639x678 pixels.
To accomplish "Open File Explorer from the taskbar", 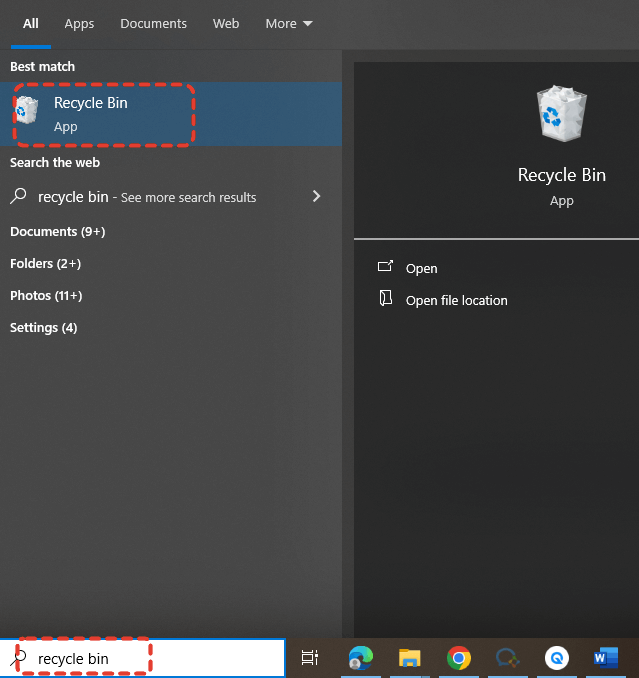I will click(x=409, y=657).
